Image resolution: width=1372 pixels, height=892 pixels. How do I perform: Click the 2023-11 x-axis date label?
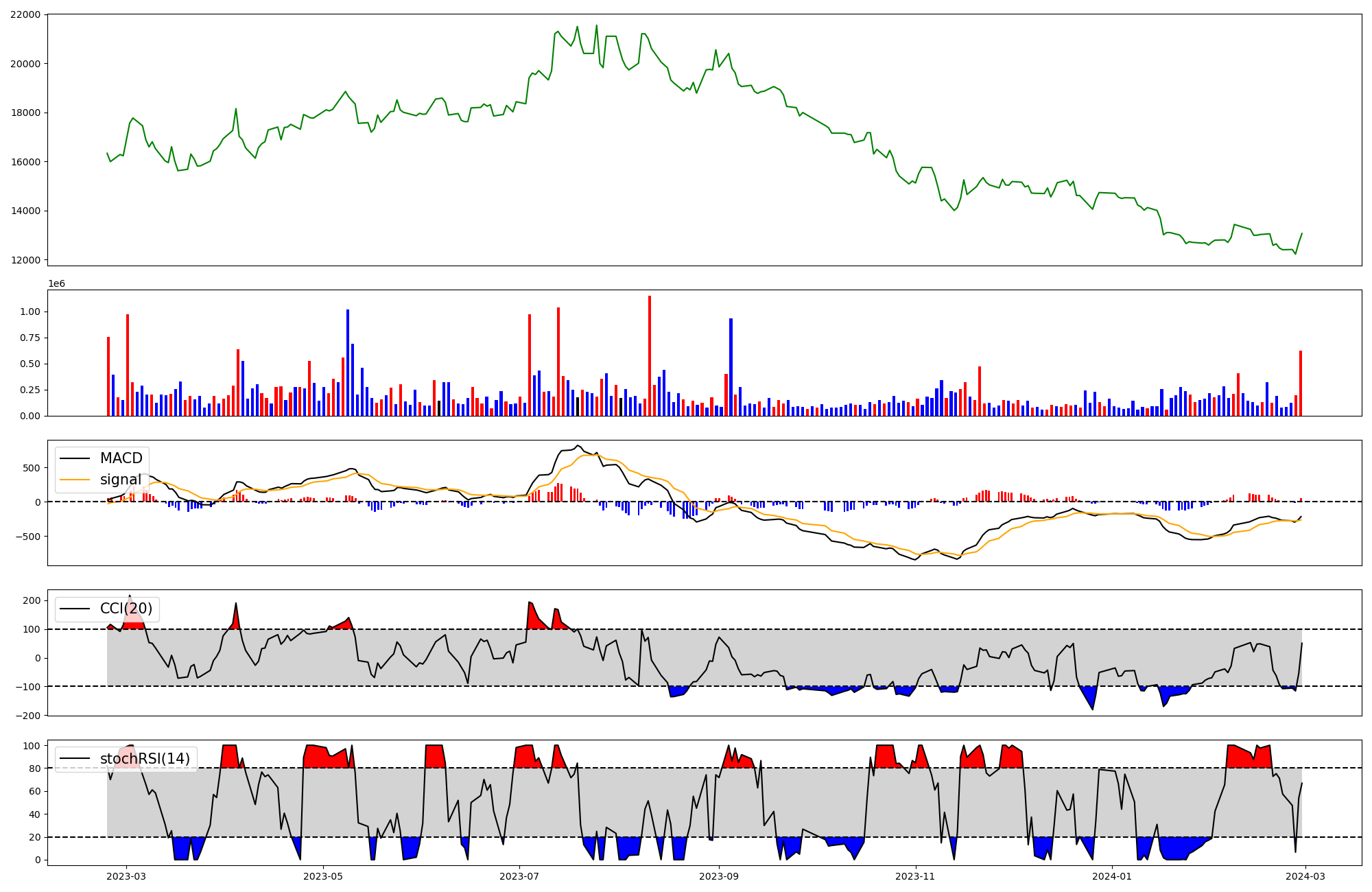click(x=916, y=876)
